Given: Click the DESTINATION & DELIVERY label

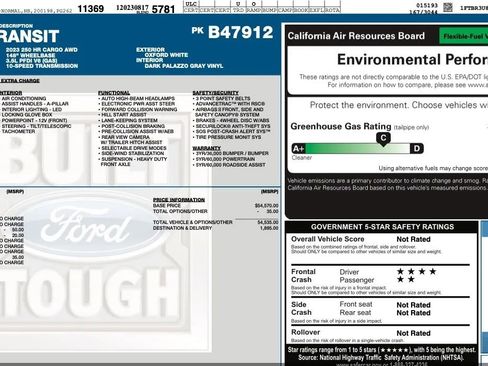Looking at the screenshot, I should point(183,228).
